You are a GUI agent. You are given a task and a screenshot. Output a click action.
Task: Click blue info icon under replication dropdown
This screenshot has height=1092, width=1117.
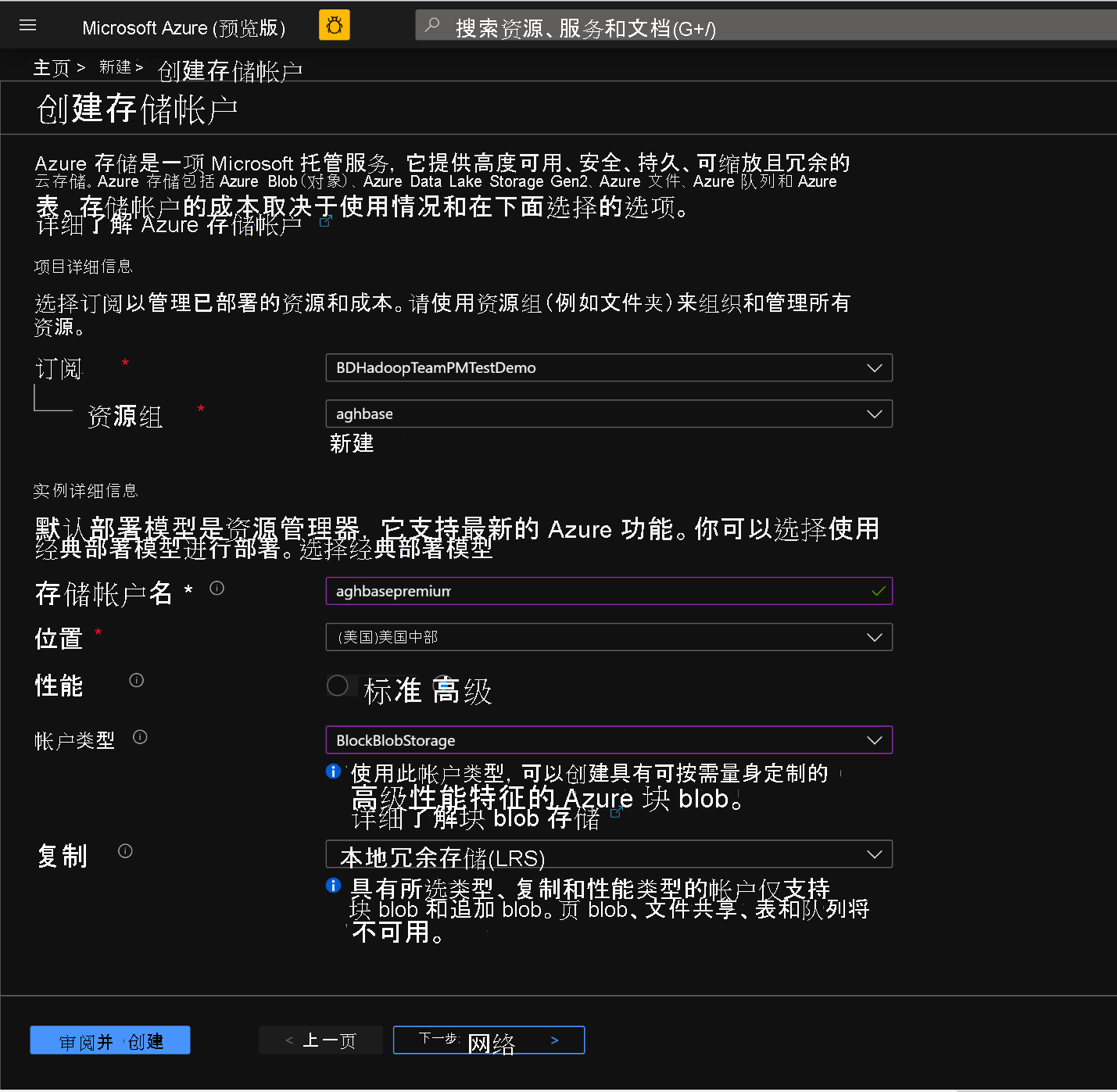(x=333, y=885)
